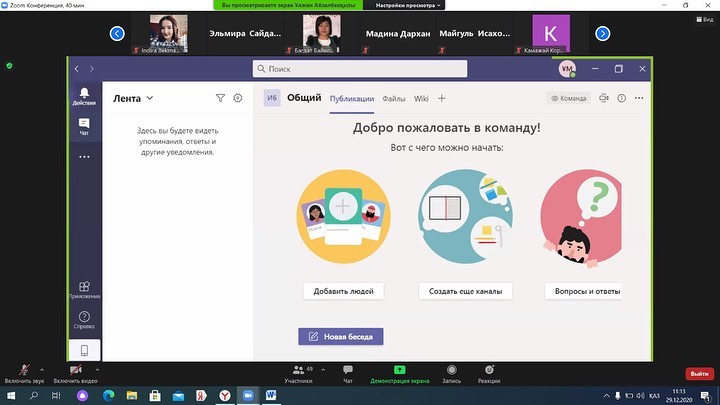Open feed settings gear icon
Viewport: 720px width, 405px height.
[237, 98]
